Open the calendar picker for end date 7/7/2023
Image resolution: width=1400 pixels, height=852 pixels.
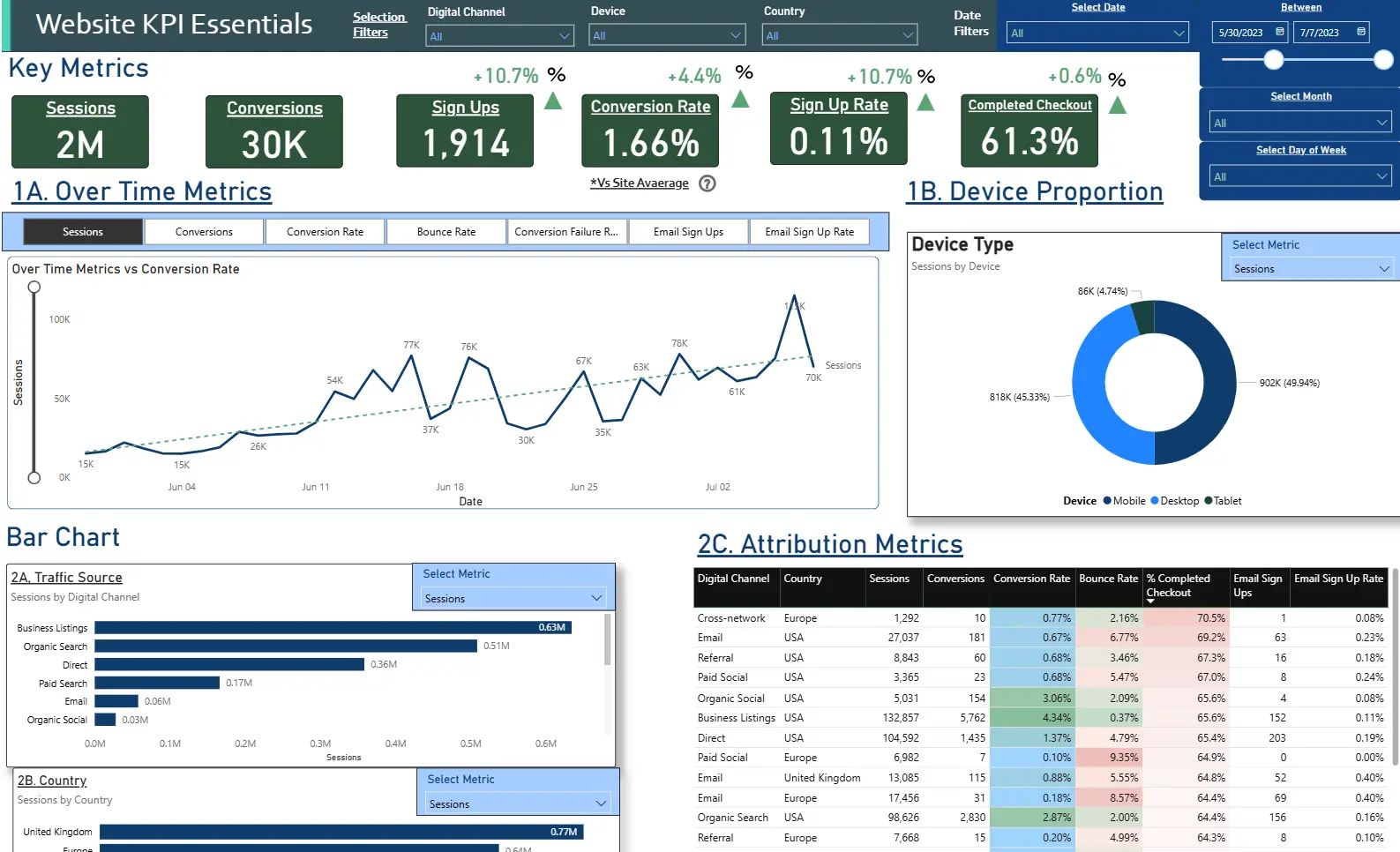pos(1361,32)
